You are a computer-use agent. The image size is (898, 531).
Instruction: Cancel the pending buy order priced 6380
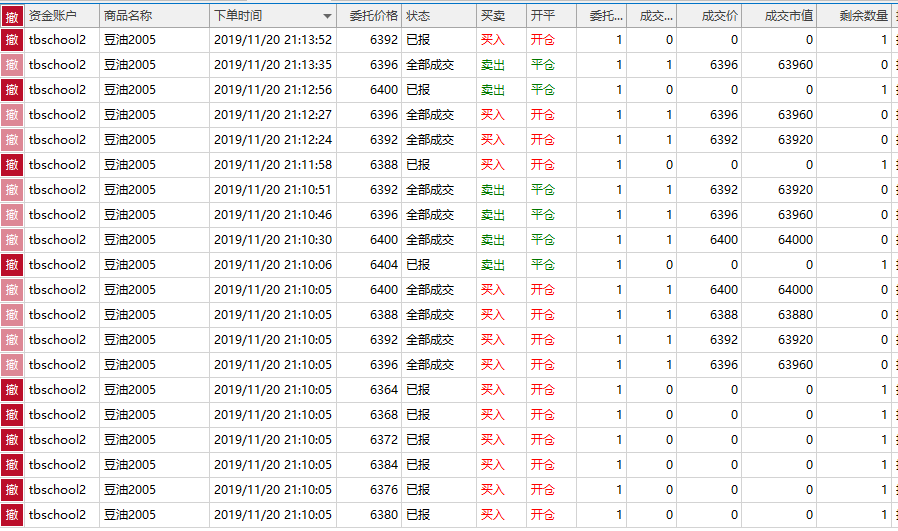(12, 515)
